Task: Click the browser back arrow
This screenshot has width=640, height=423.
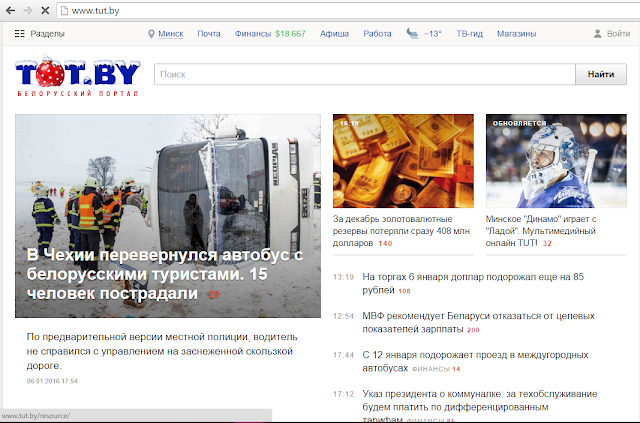Action: 11,11
